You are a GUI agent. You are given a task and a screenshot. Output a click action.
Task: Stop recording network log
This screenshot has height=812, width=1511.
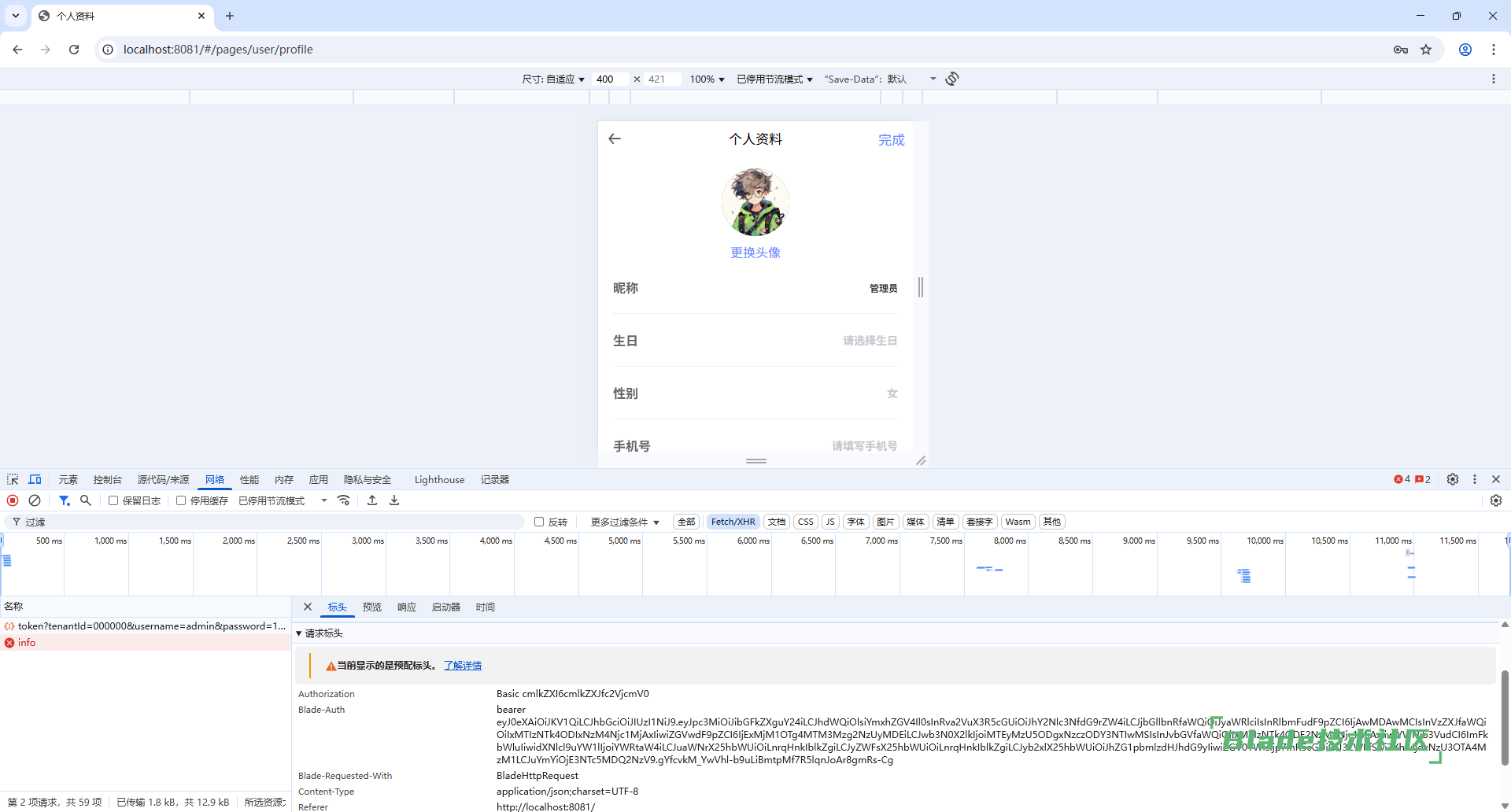pyautogui.click(x=13, y=500)
